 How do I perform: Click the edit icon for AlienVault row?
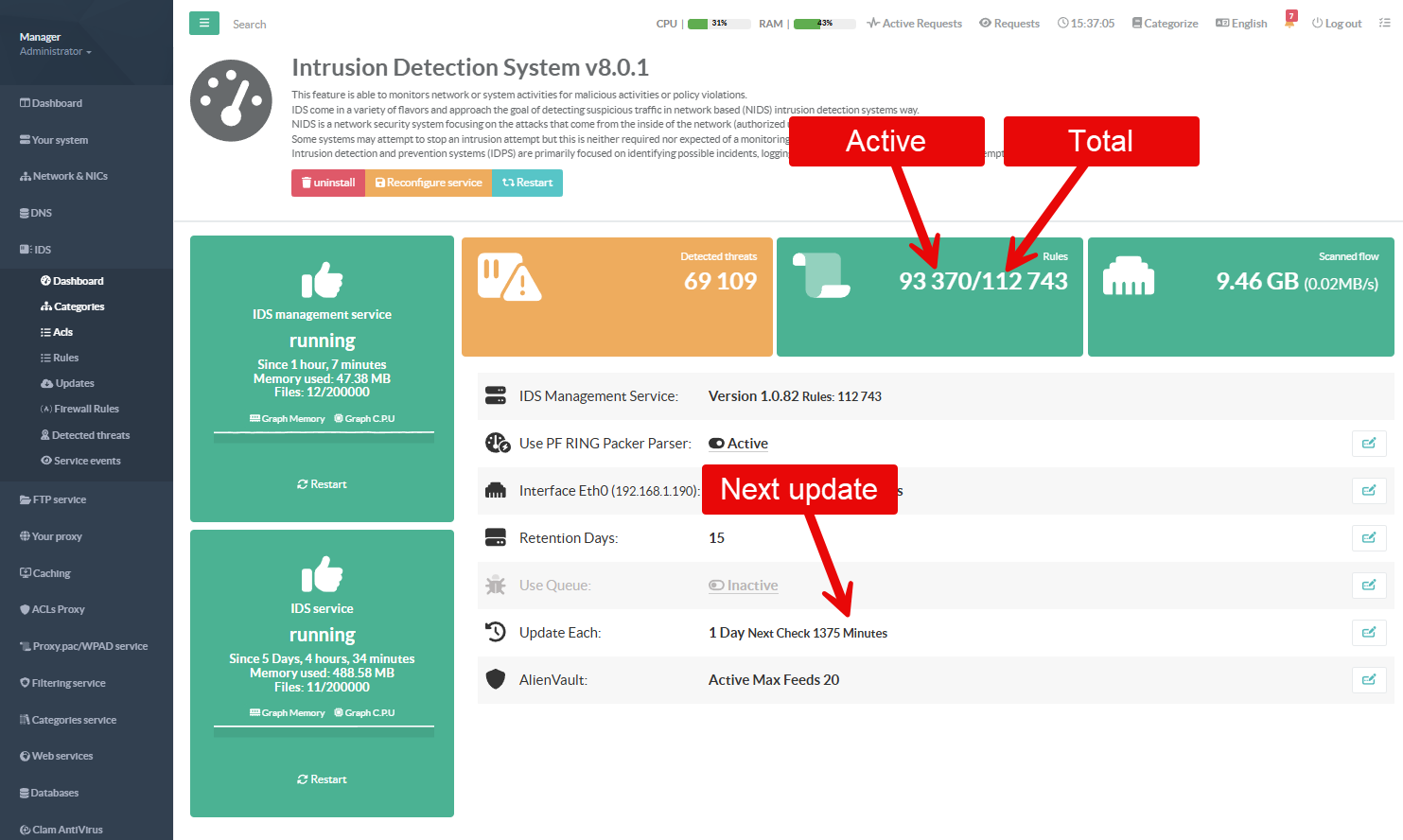click(1368, 680)
